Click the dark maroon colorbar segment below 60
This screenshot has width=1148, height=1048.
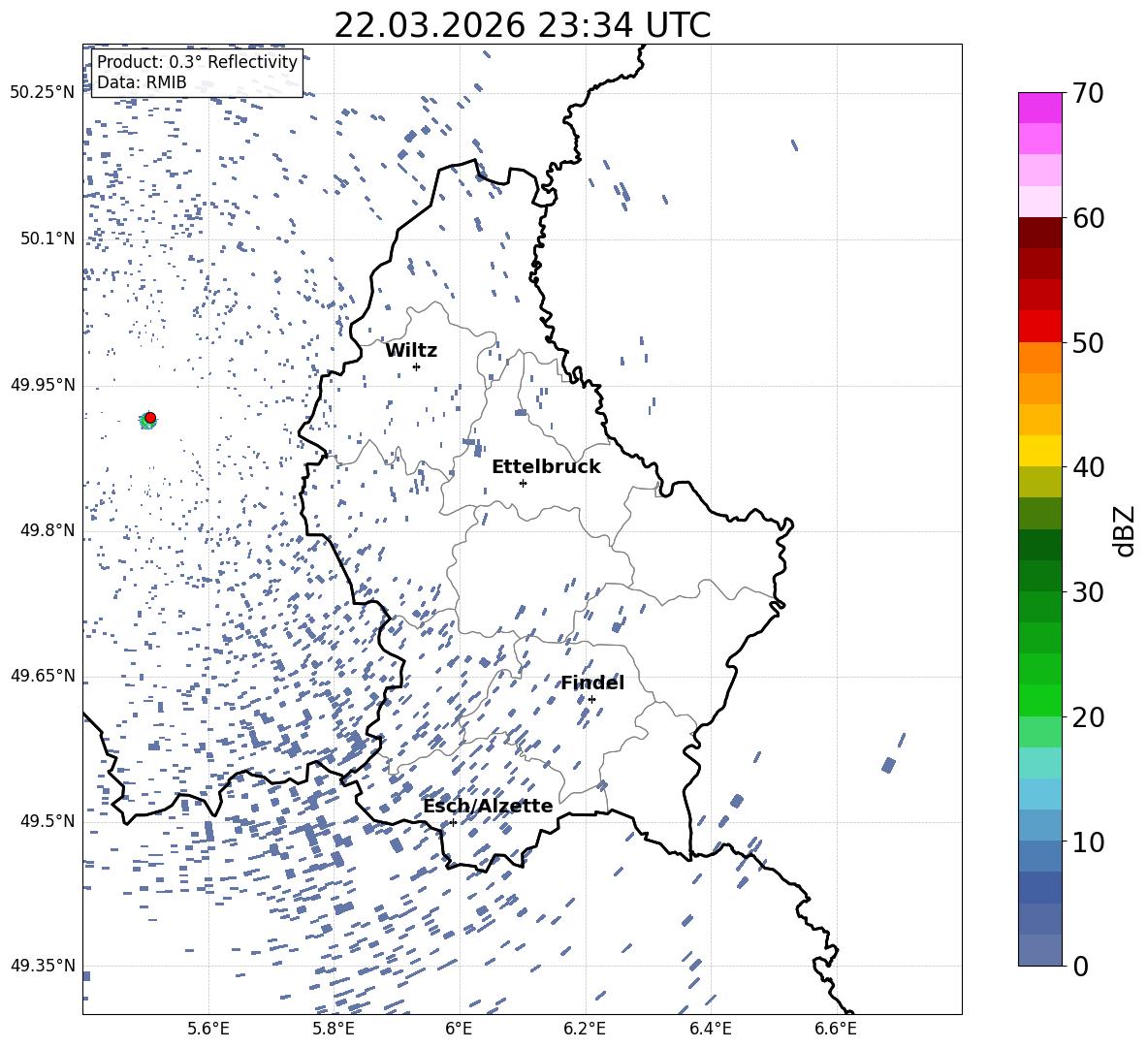point(1039,234)
